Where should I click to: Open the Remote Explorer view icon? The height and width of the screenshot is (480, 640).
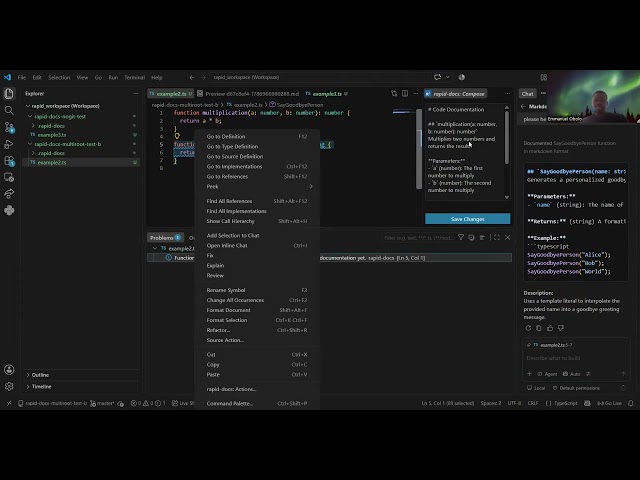[9, 177]
